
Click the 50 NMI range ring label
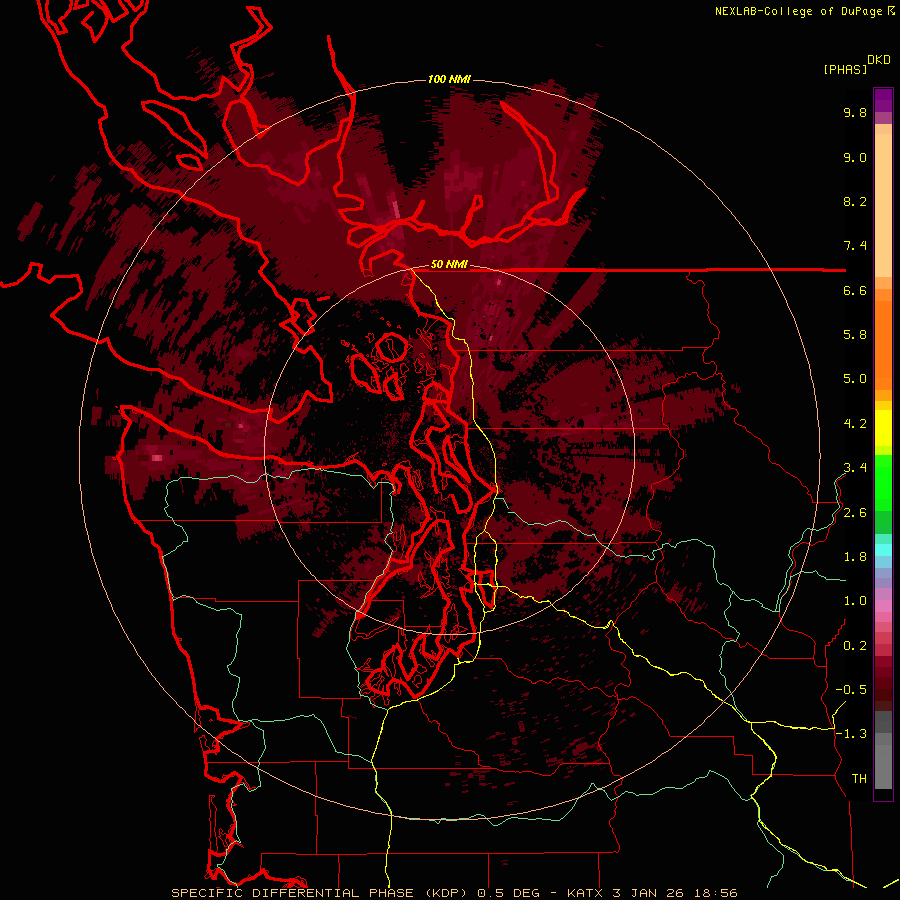[x=449, y=265]
